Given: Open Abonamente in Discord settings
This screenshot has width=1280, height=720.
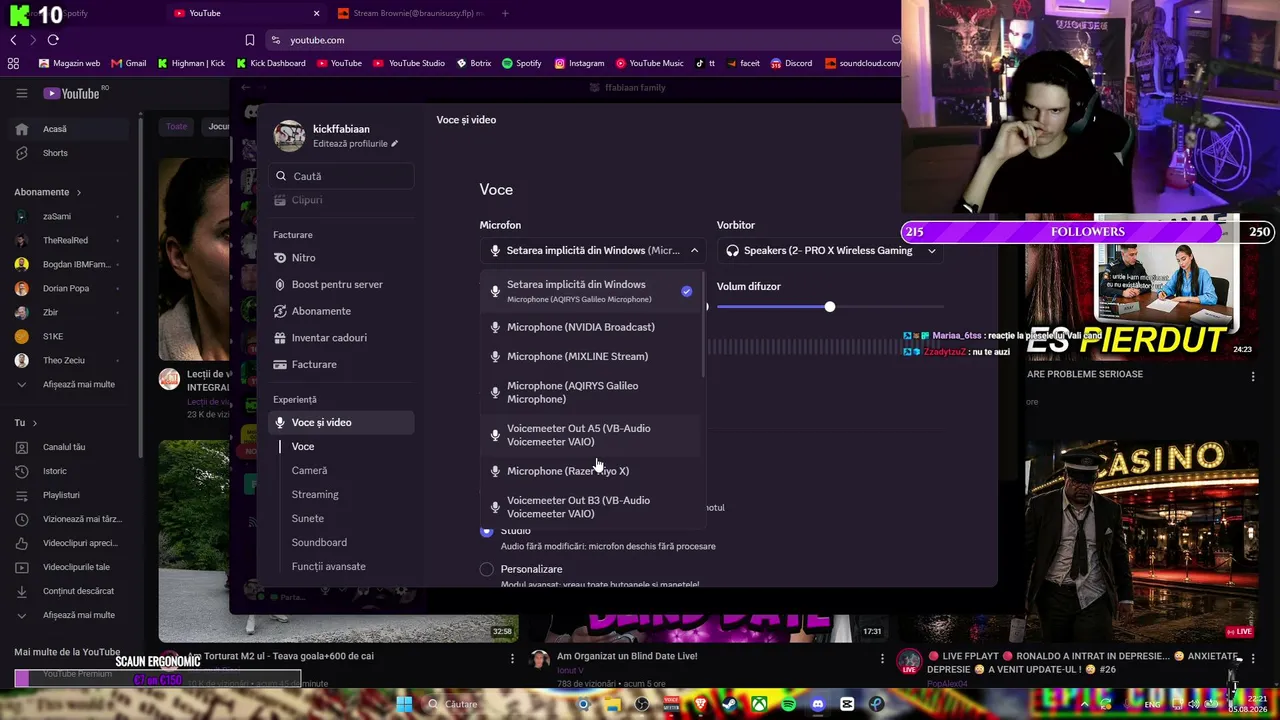Looking at the screenshot, I should [343, 311].
